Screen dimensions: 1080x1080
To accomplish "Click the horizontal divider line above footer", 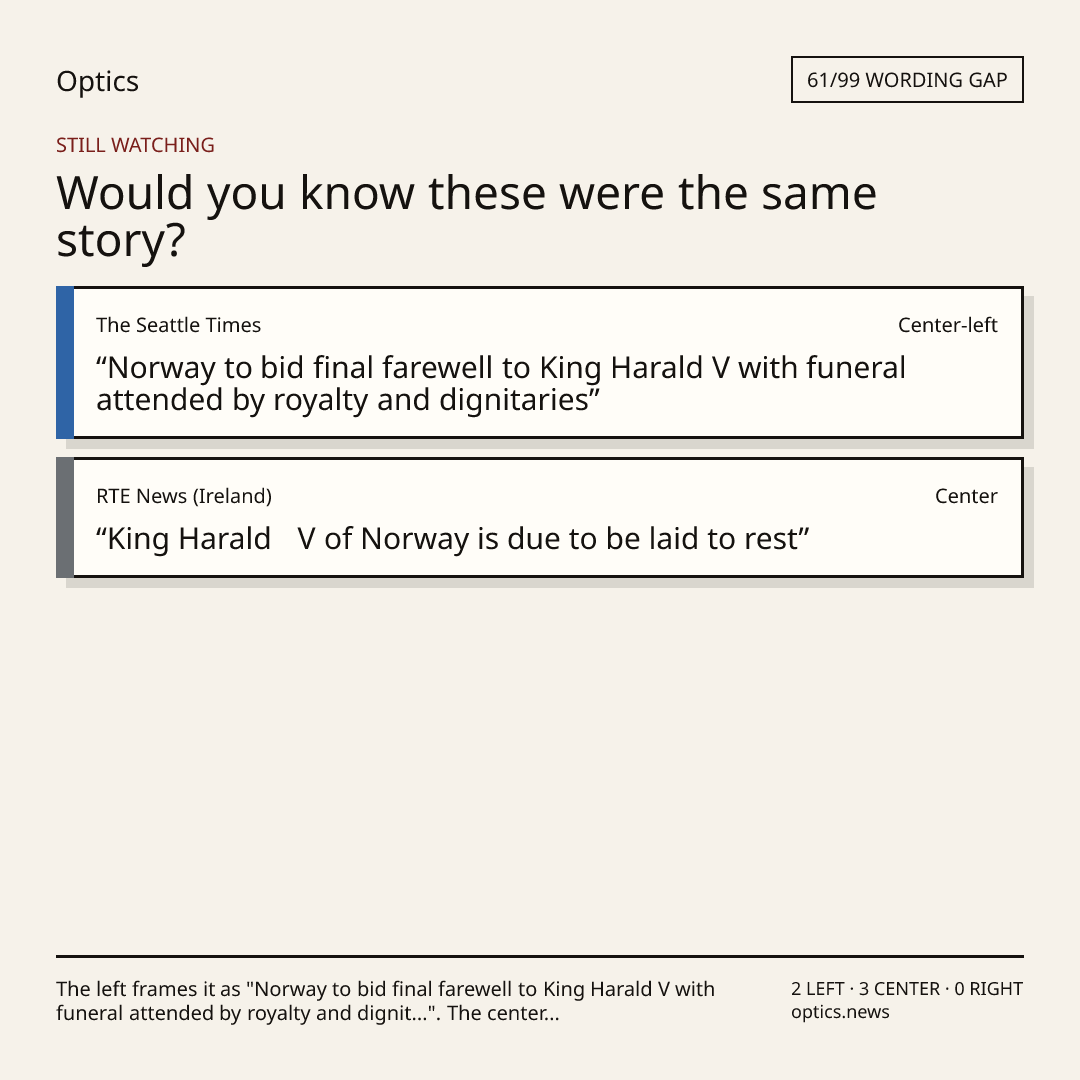I will (x=540, y=956).
